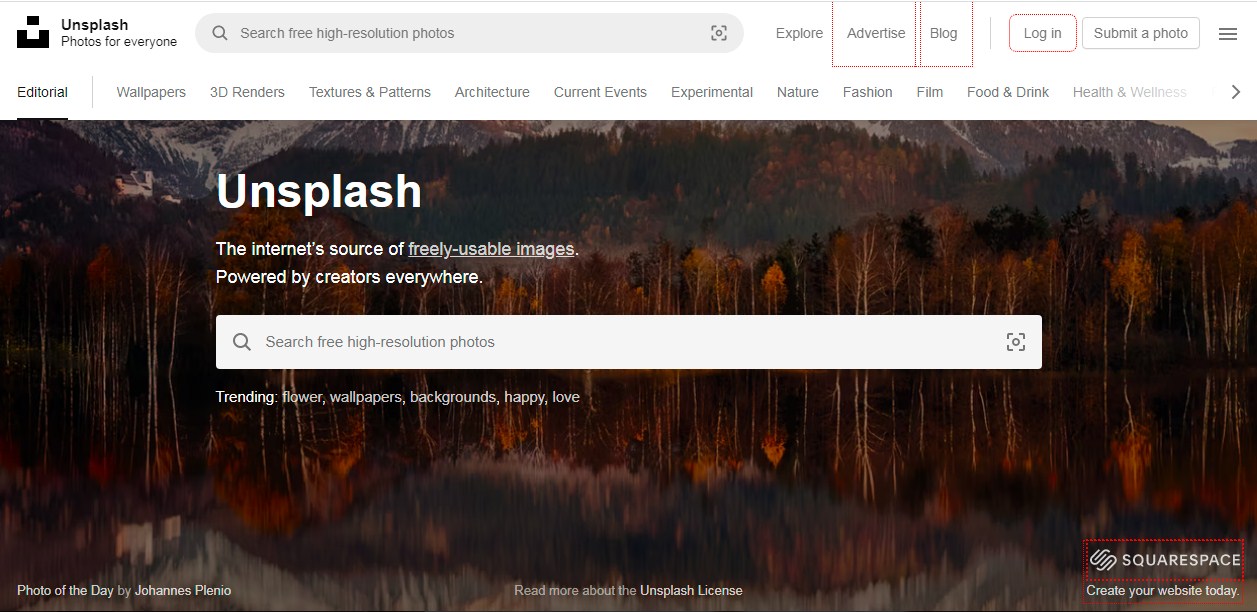Open the Explore menu
1257x612 pixels.
tap(799, 33)
